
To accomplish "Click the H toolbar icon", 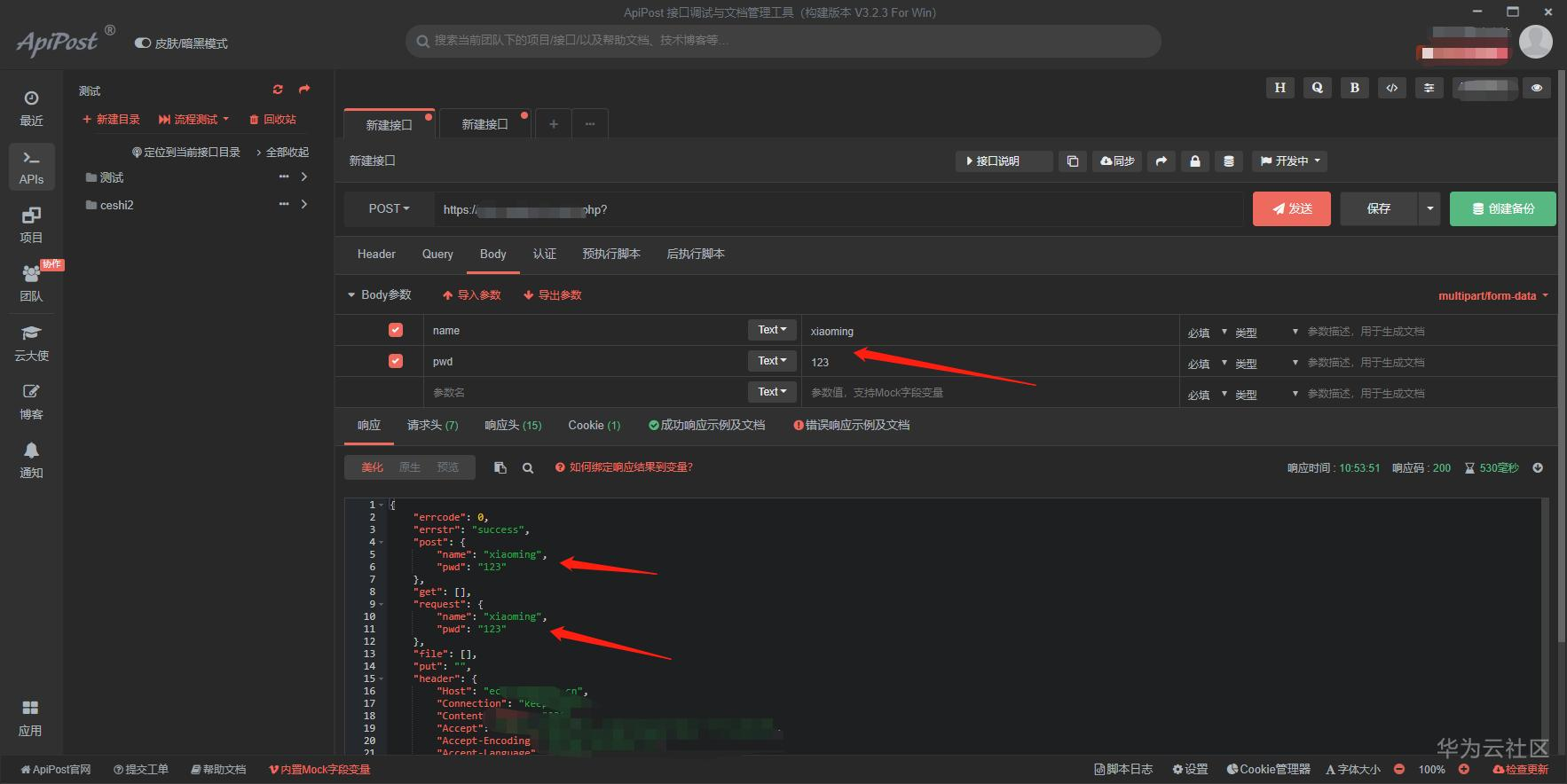I will (x=1280, y=88).
